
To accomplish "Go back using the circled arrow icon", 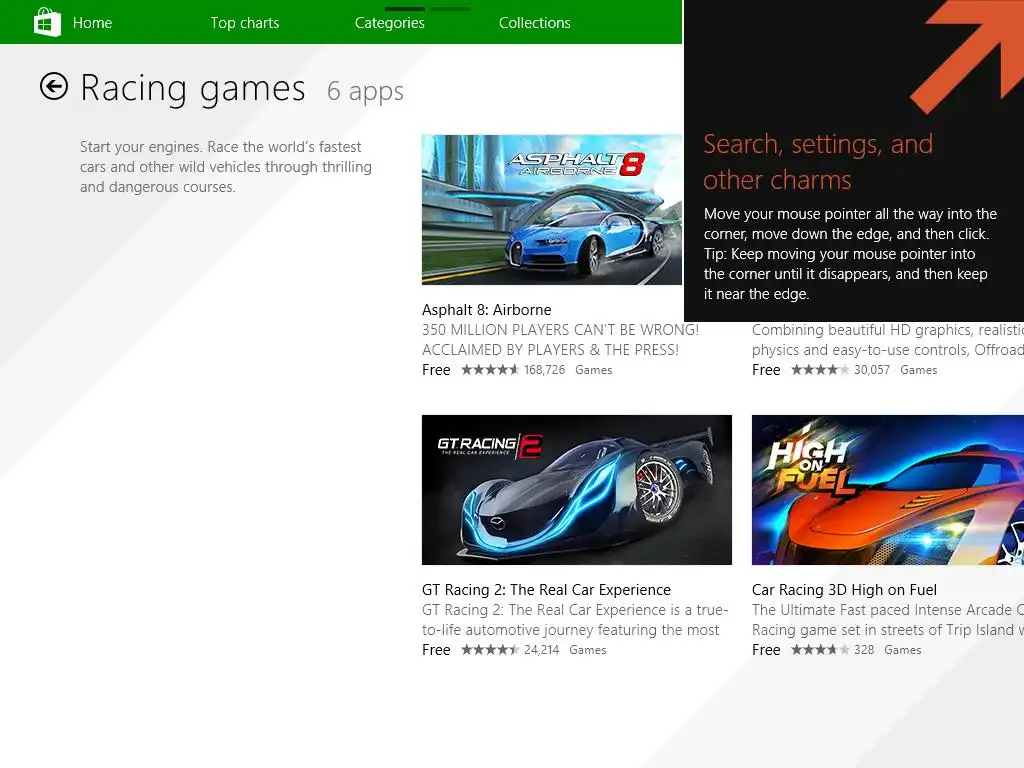I will coord(54,86).
